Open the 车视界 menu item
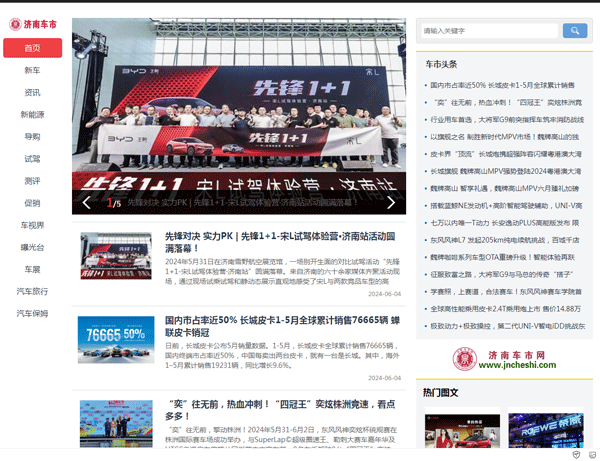Image resolution: width=600 pixels, height=461 pixels. 33,225
